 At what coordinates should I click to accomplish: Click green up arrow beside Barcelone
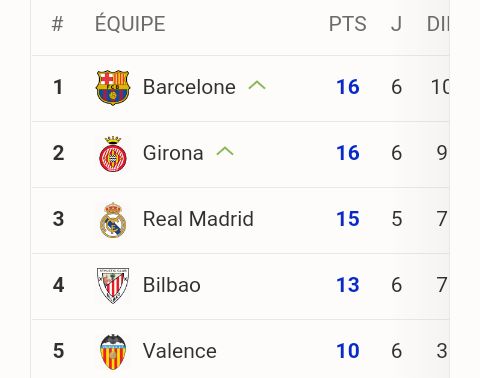click(x=257, y=85)
